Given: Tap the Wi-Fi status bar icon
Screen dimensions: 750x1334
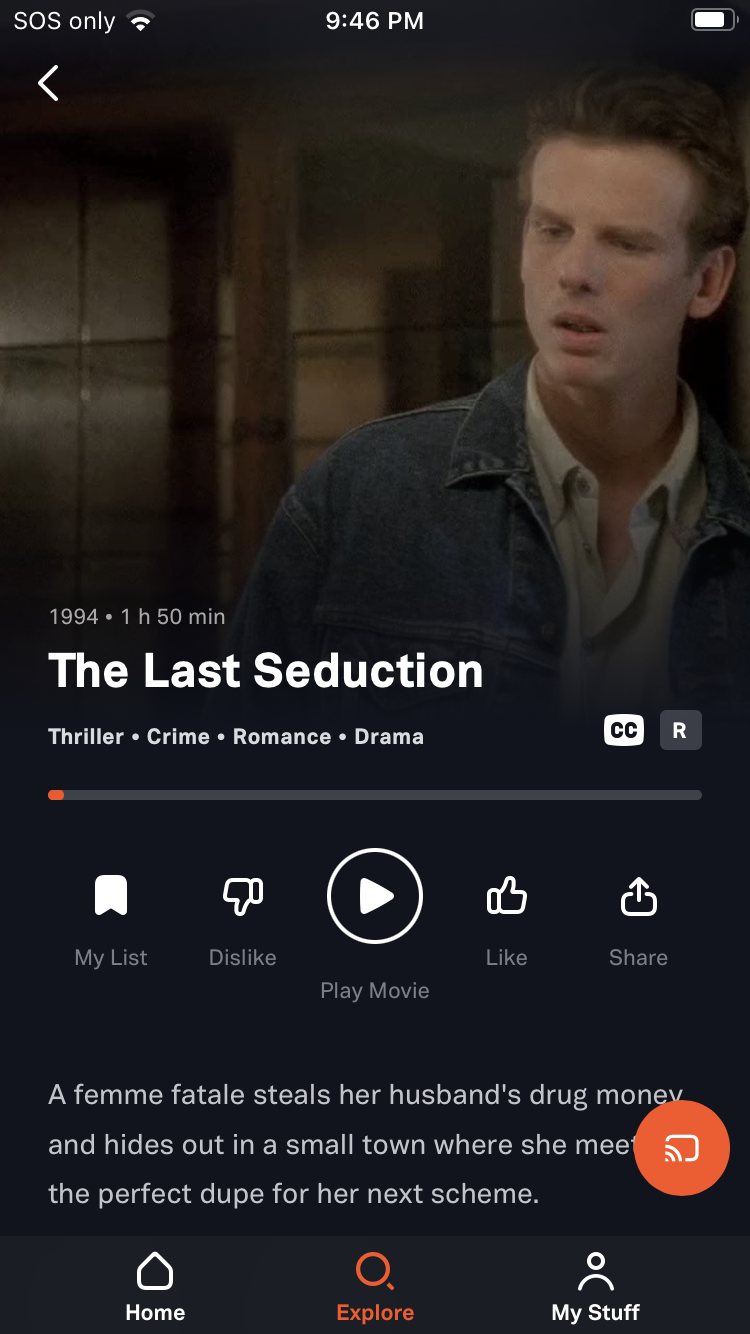Looking at the screenshot, I should point(141,21).
